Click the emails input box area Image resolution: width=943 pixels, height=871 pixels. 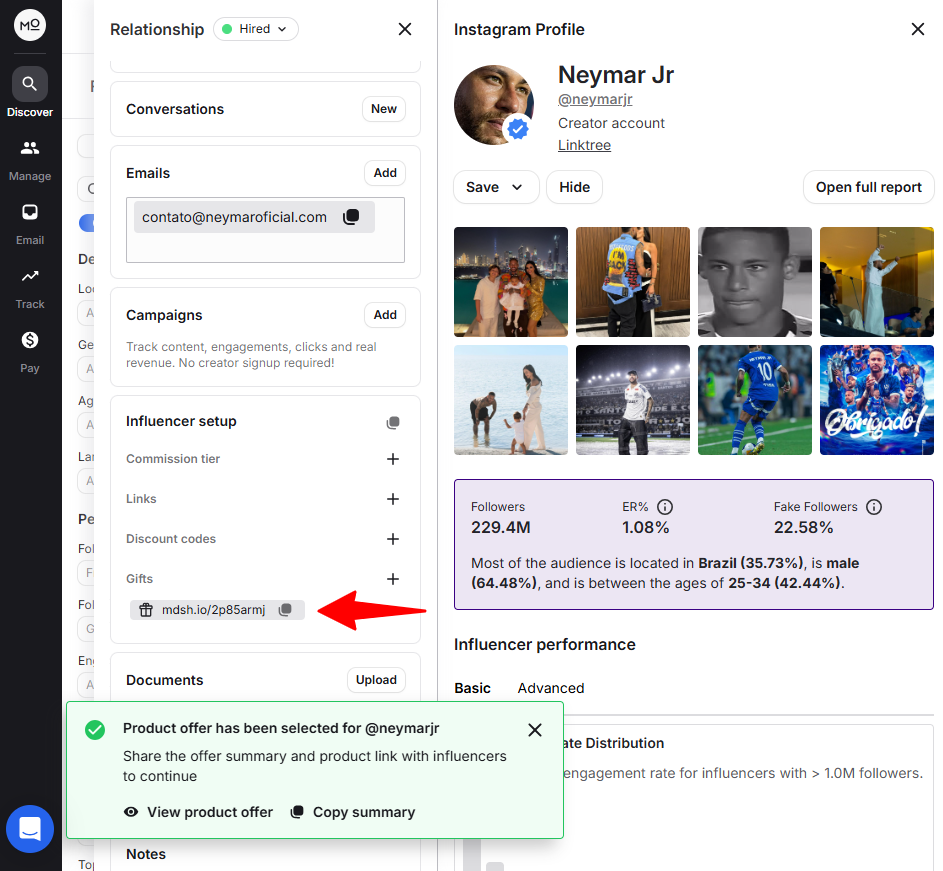click(x=265, y=230)
